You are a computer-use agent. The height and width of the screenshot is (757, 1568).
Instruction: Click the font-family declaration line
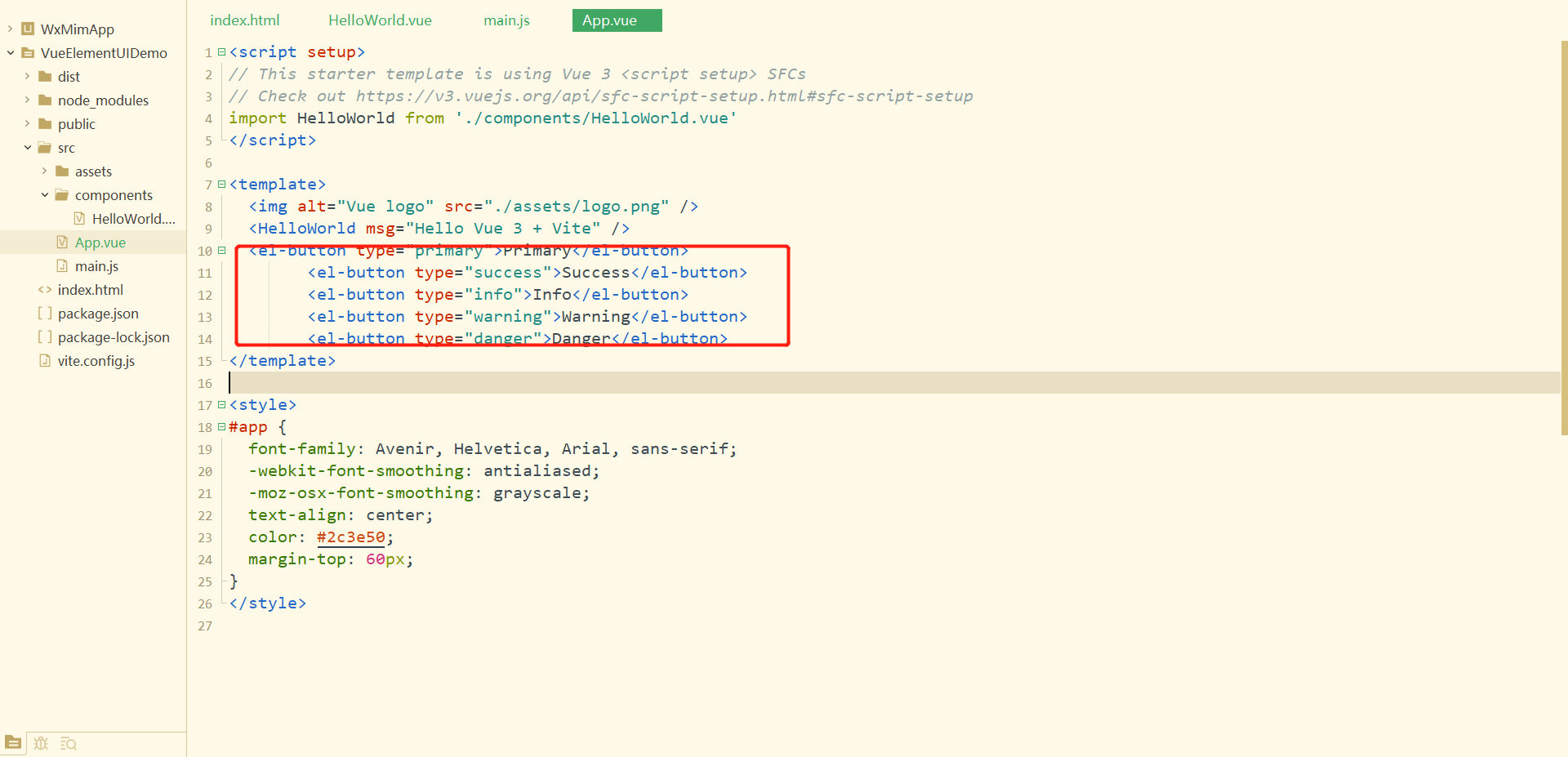(x=492, y=449)
